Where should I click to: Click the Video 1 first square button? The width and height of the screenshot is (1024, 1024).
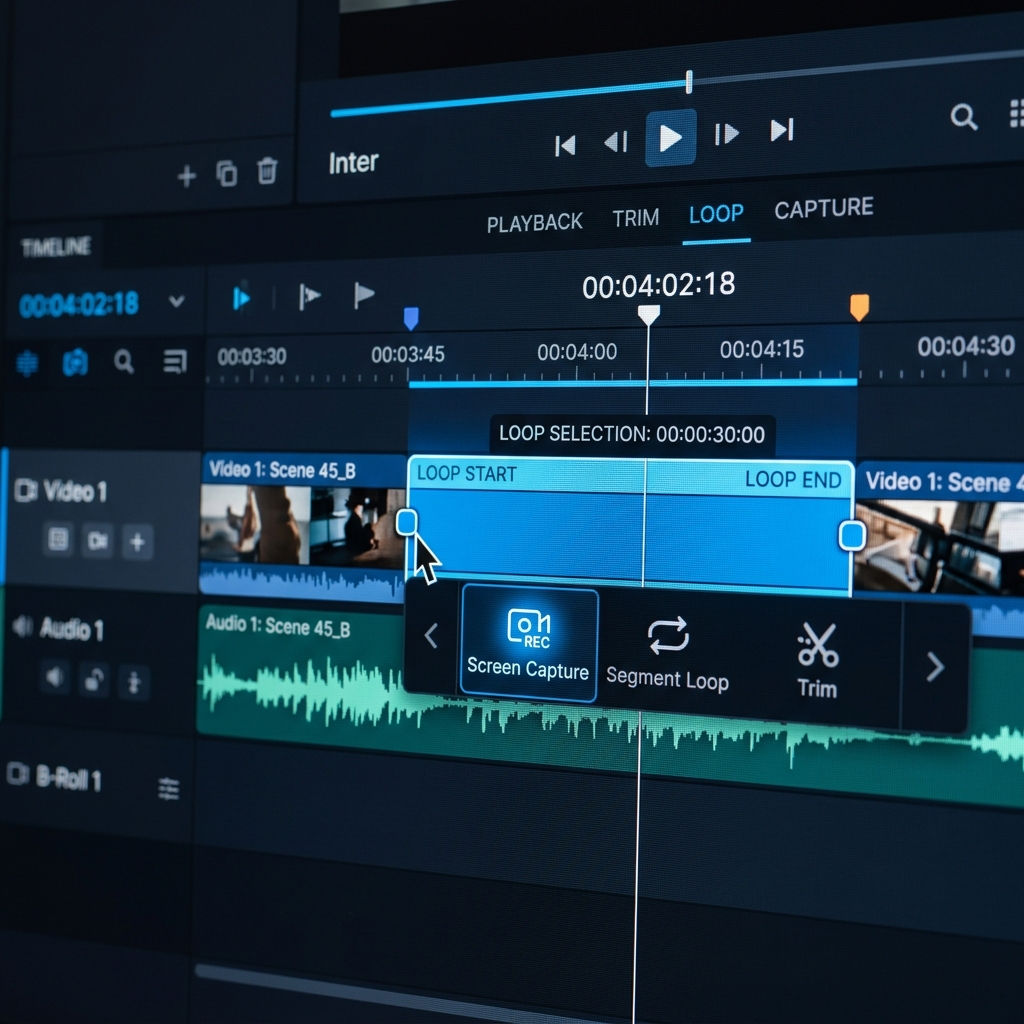[58, 539]
